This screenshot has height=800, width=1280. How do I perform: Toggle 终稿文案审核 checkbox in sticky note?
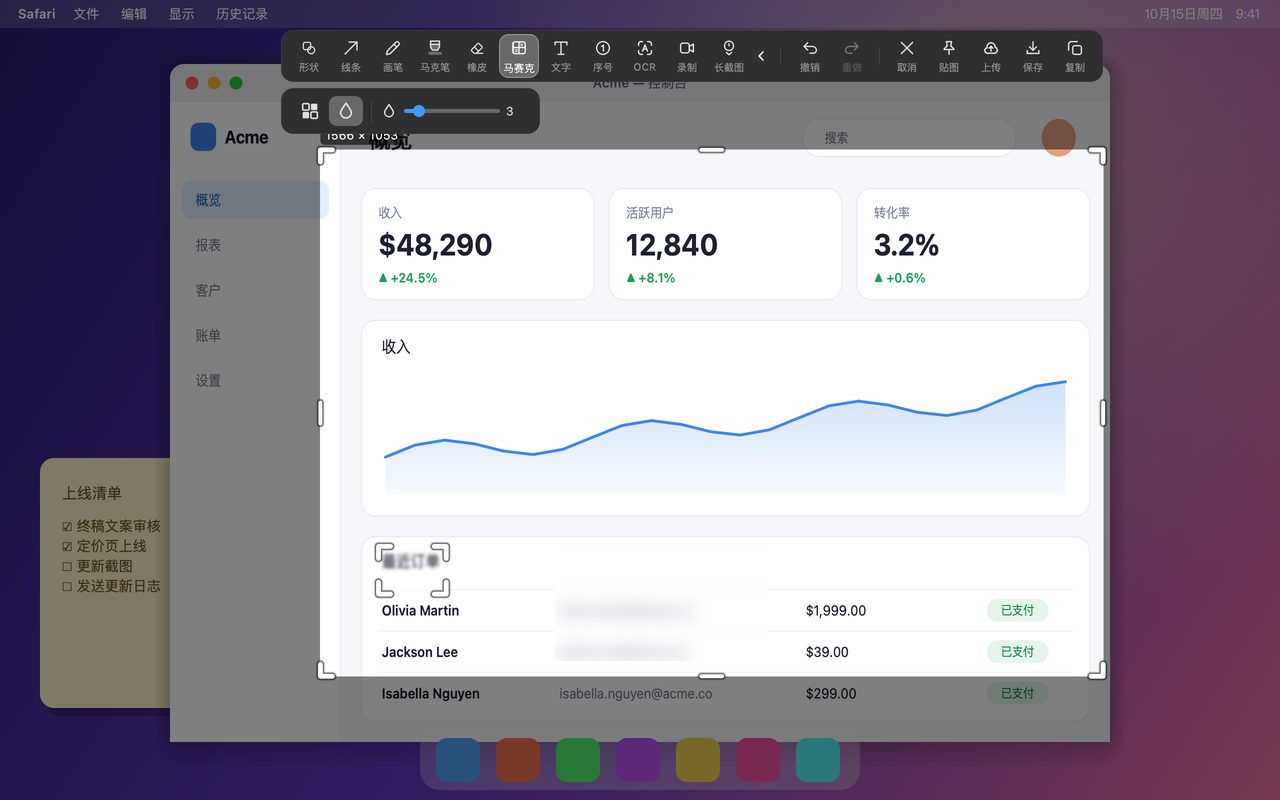pyautogui.click(x=67, y=526)
